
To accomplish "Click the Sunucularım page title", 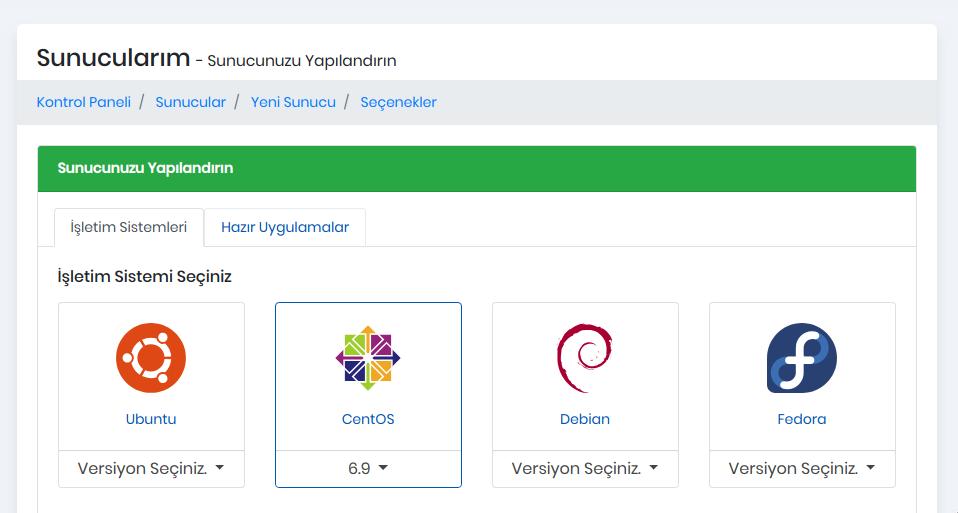I will click(113, 58).
